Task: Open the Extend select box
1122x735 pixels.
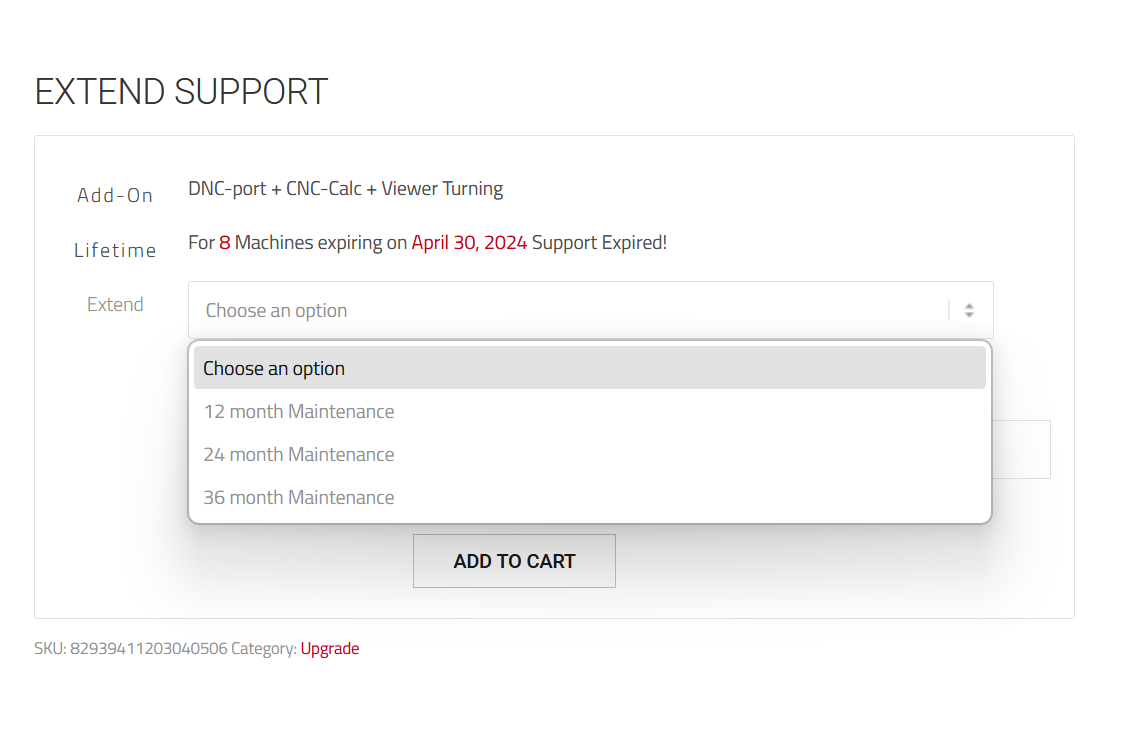Action: point(590,310)
